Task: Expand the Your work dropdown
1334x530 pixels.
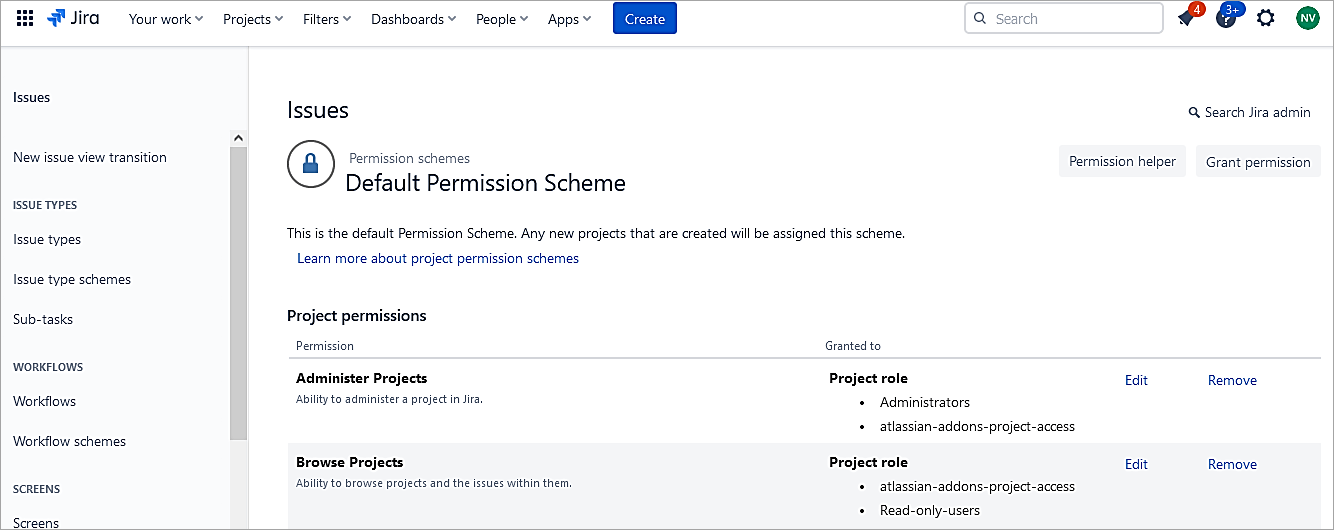Action: (x=166, y=19)
